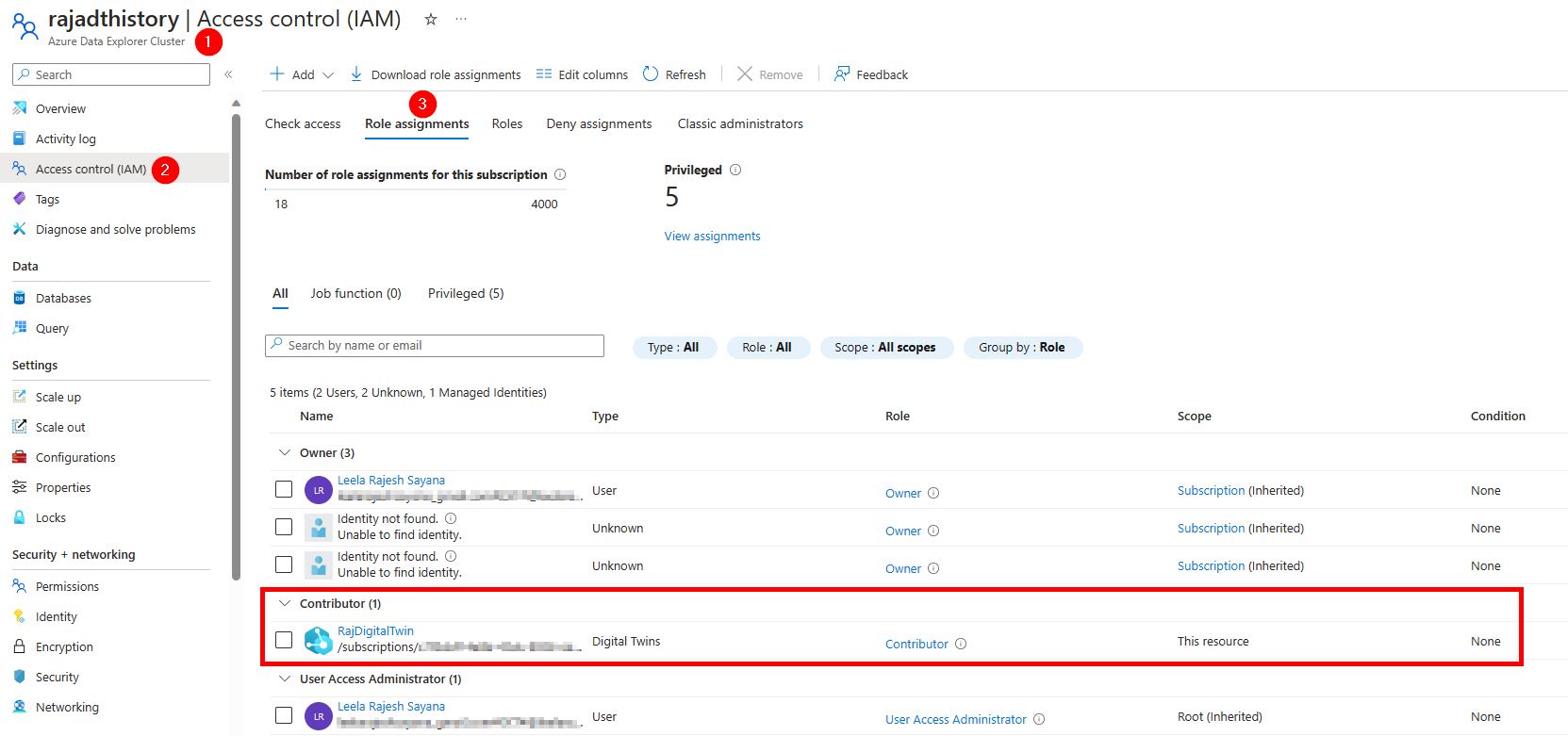Click the Search by name or email field
Screen dimensions: 1568x736
click(x=435, y=346)
